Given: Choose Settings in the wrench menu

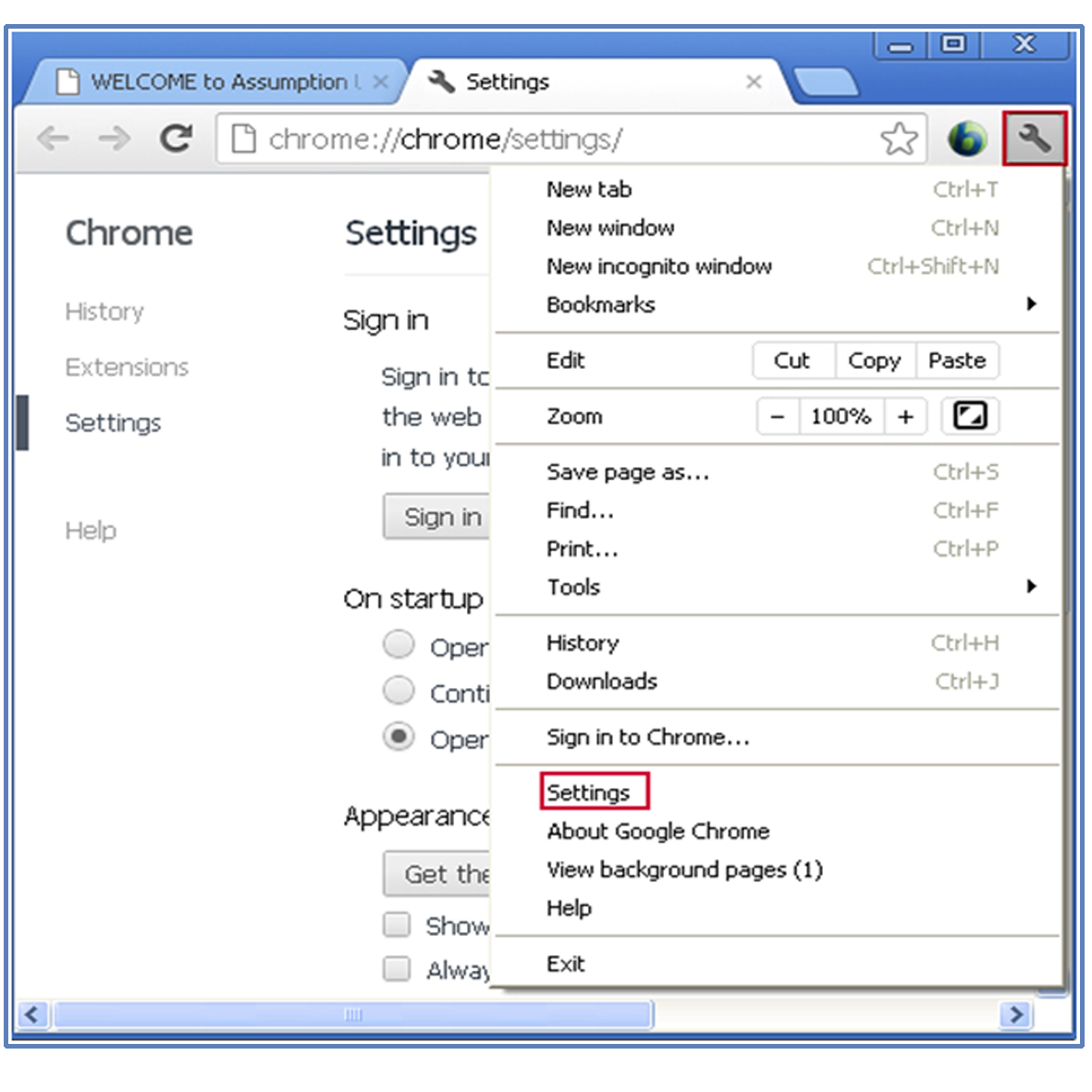Looking at the screenshot, I should [588, 792].
